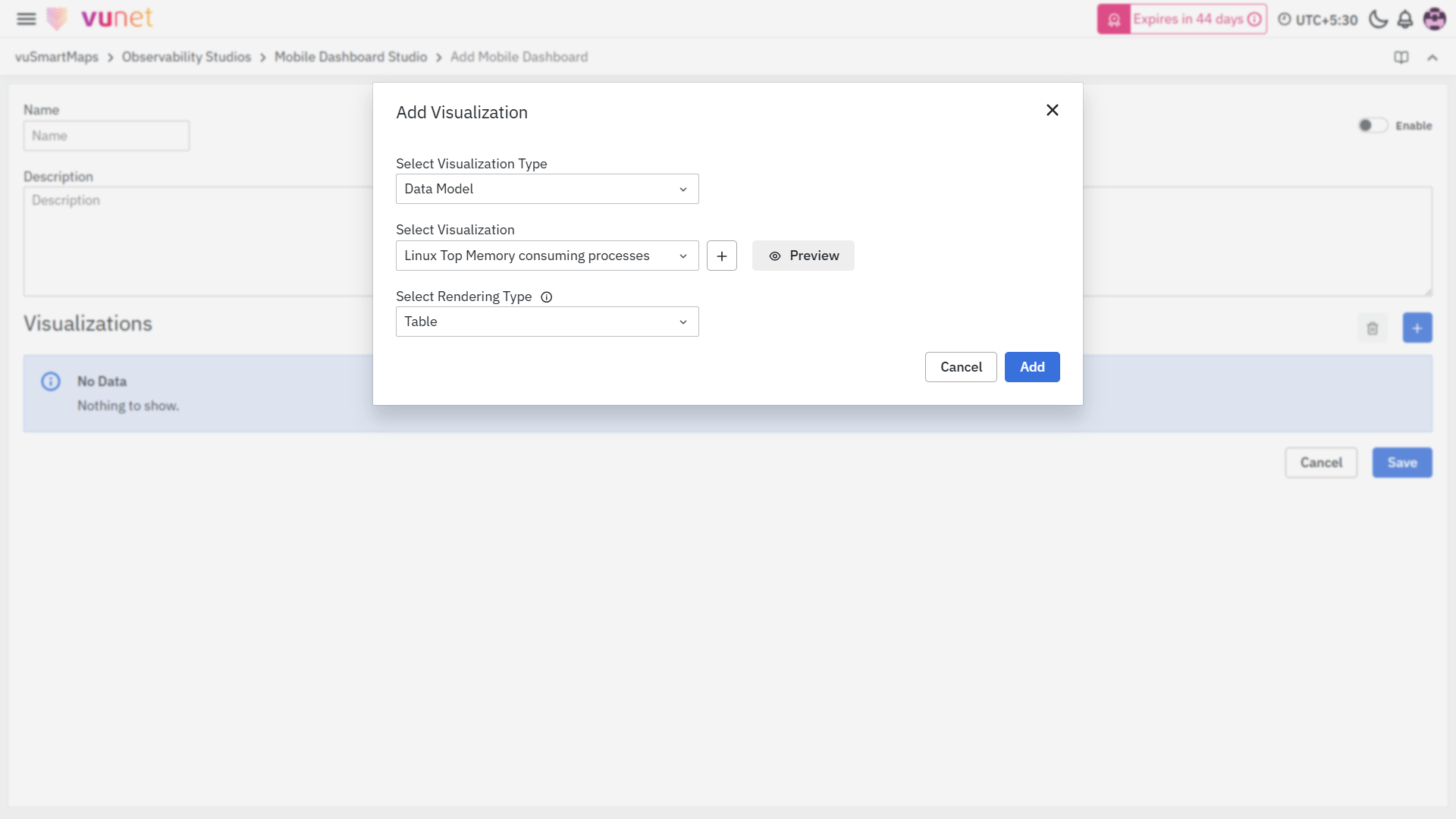Open the user profile avatar
Image resolution: width=1456 pixels, height=819 pixels.
pos(1434,19)
